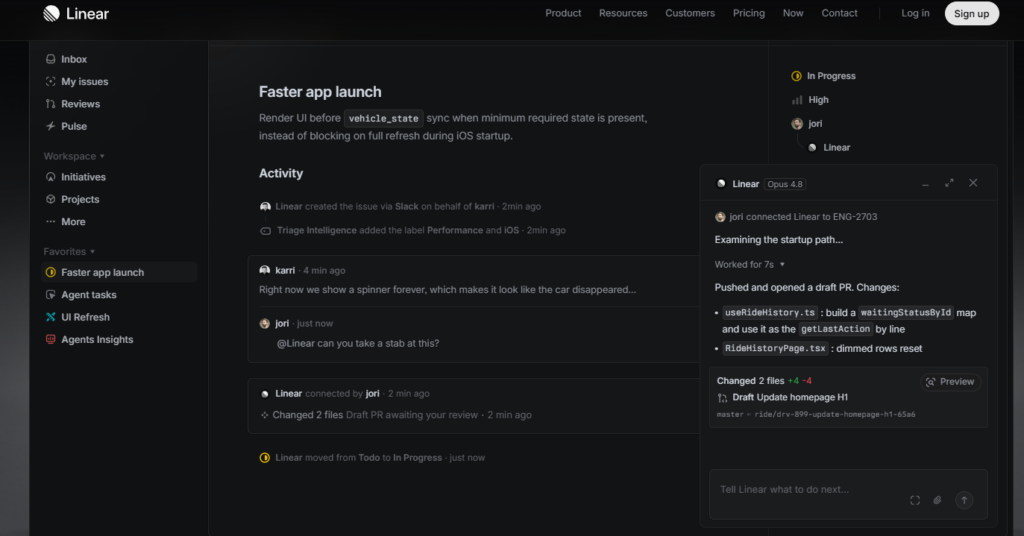Click jori's avatar in the assignee row

click(797, 123)
